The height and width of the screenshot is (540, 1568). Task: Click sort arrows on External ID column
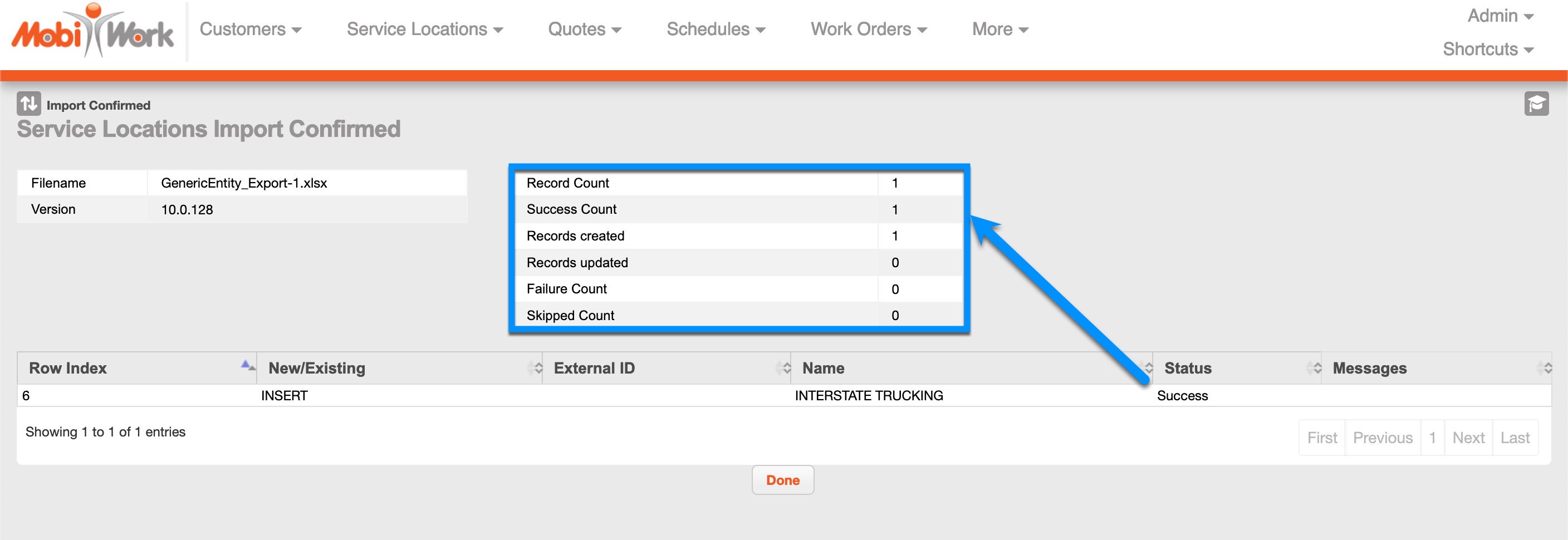(784, 368)
